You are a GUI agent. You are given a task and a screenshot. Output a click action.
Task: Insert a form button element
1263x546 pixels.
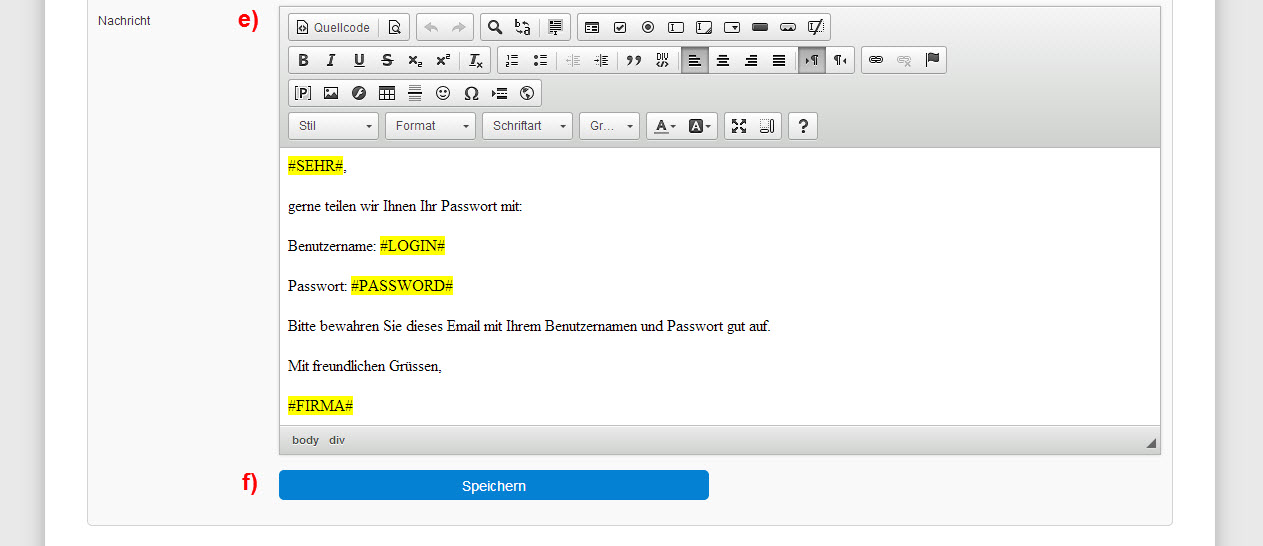(760, 27)
